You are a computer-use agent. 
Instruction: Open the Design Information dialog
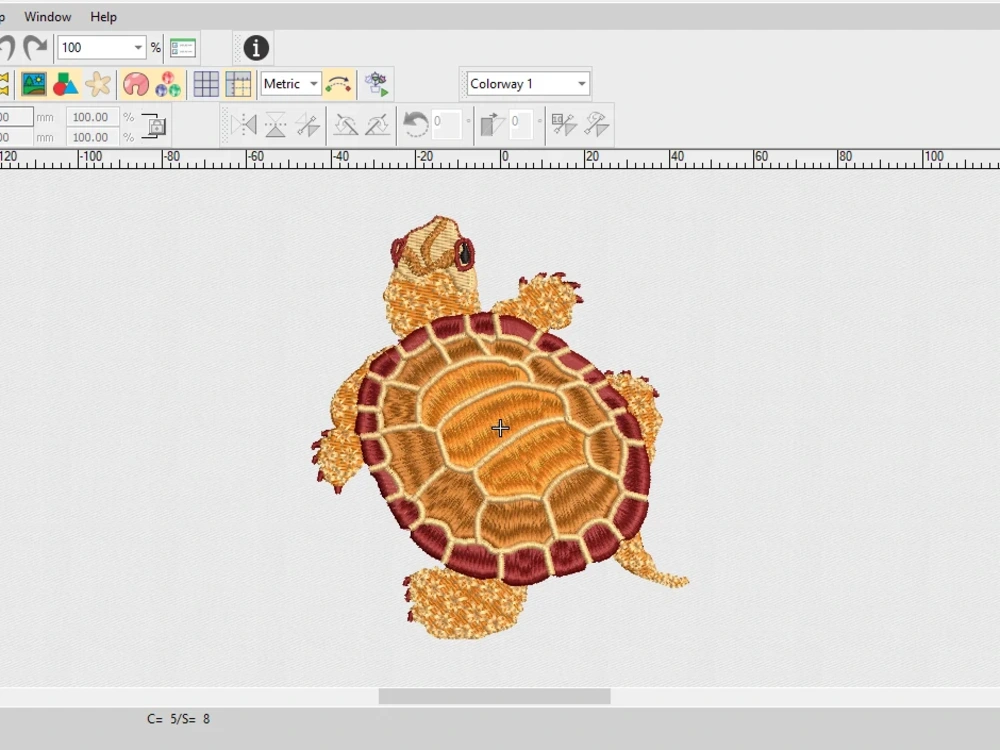pyautogui.click(x=253, y=47)
